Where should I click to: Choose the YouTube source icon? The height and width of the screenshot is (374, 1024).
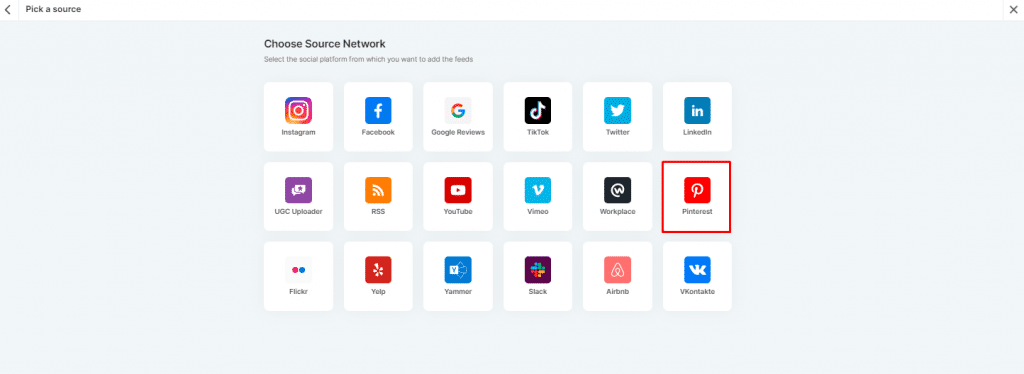click(x=458, y=190)
